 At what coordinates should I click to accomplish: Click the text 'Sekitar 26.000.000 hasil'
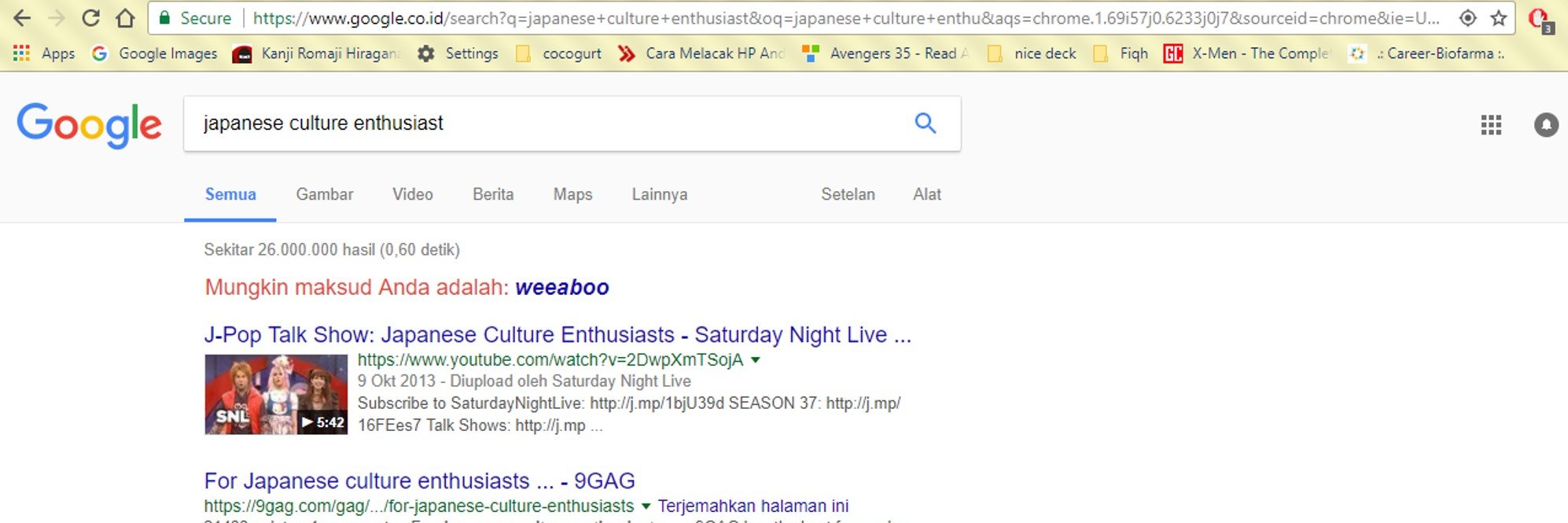pos(289,250)
